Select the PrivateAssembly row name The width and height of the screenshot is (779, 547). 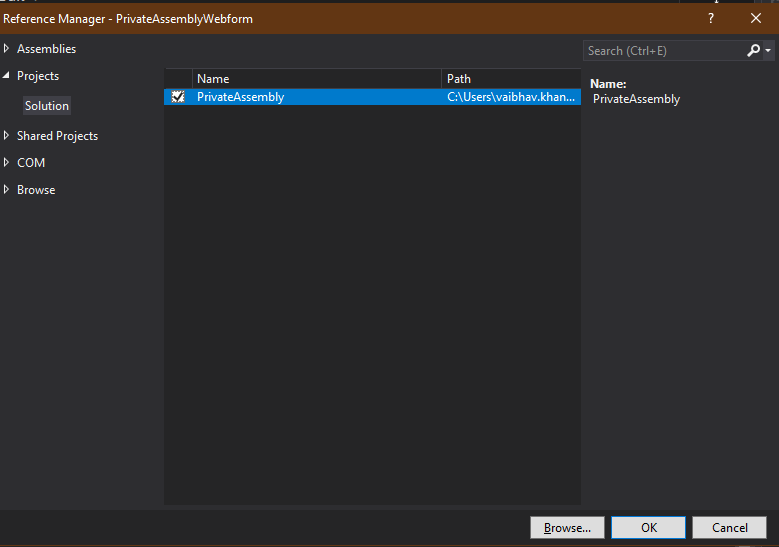point(240,97)
